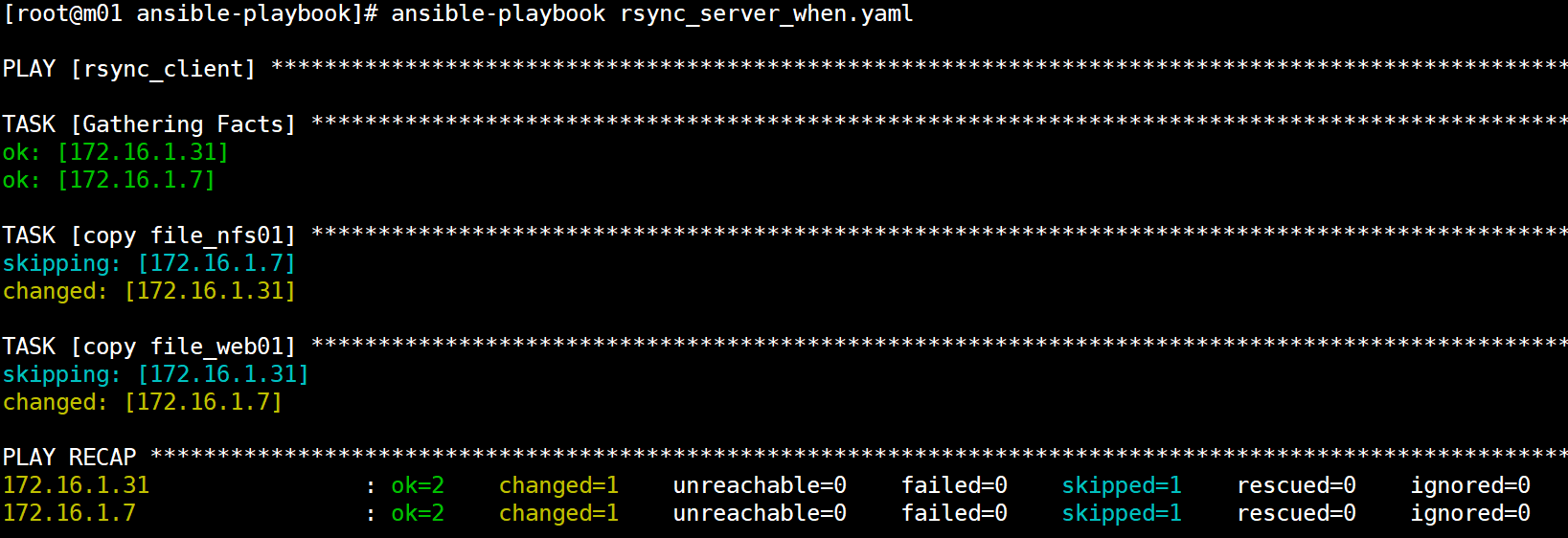This screenshot has width=1568, height=538.
Task: Click the TASK [copy file_nfs01] heading
Action: click(149, 235)
